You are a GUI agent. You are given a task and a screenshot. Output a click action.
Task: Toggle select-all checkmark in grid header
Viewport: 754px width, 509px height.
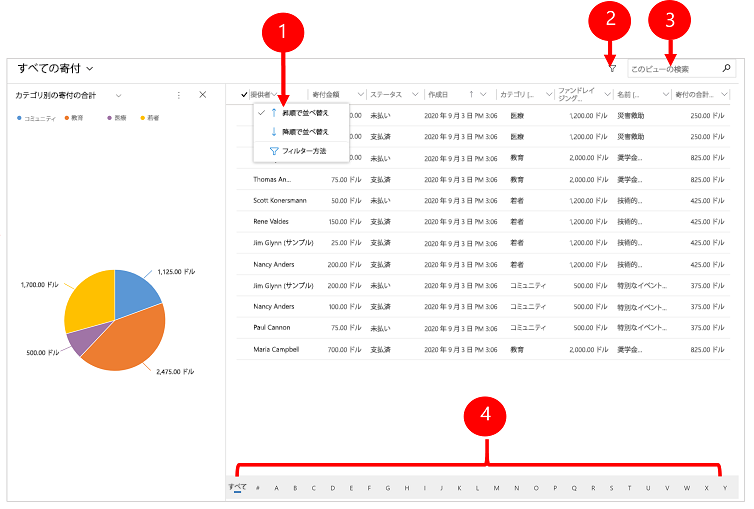244,95
